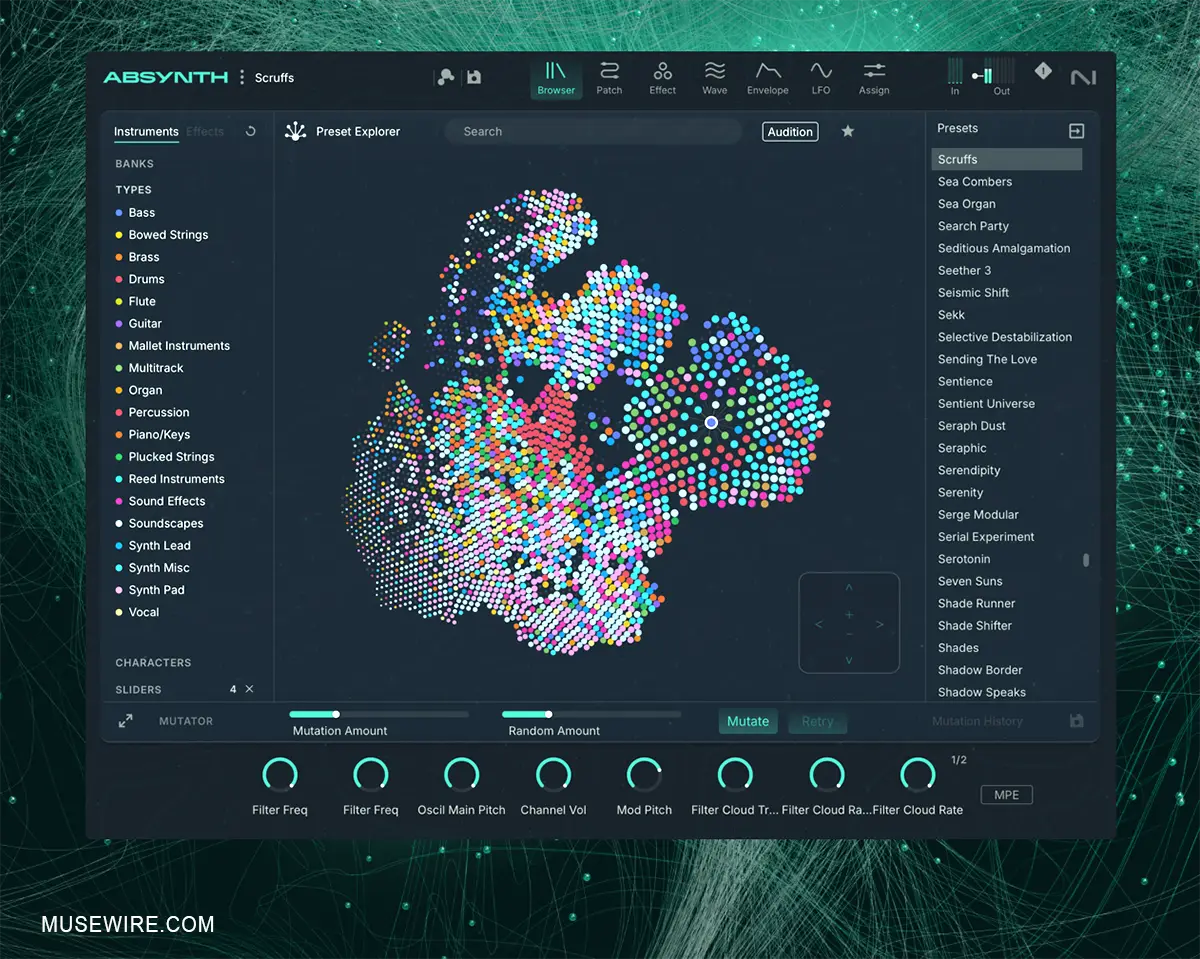
Task: Select the Sea Organ preset
Action: [967, 204]
